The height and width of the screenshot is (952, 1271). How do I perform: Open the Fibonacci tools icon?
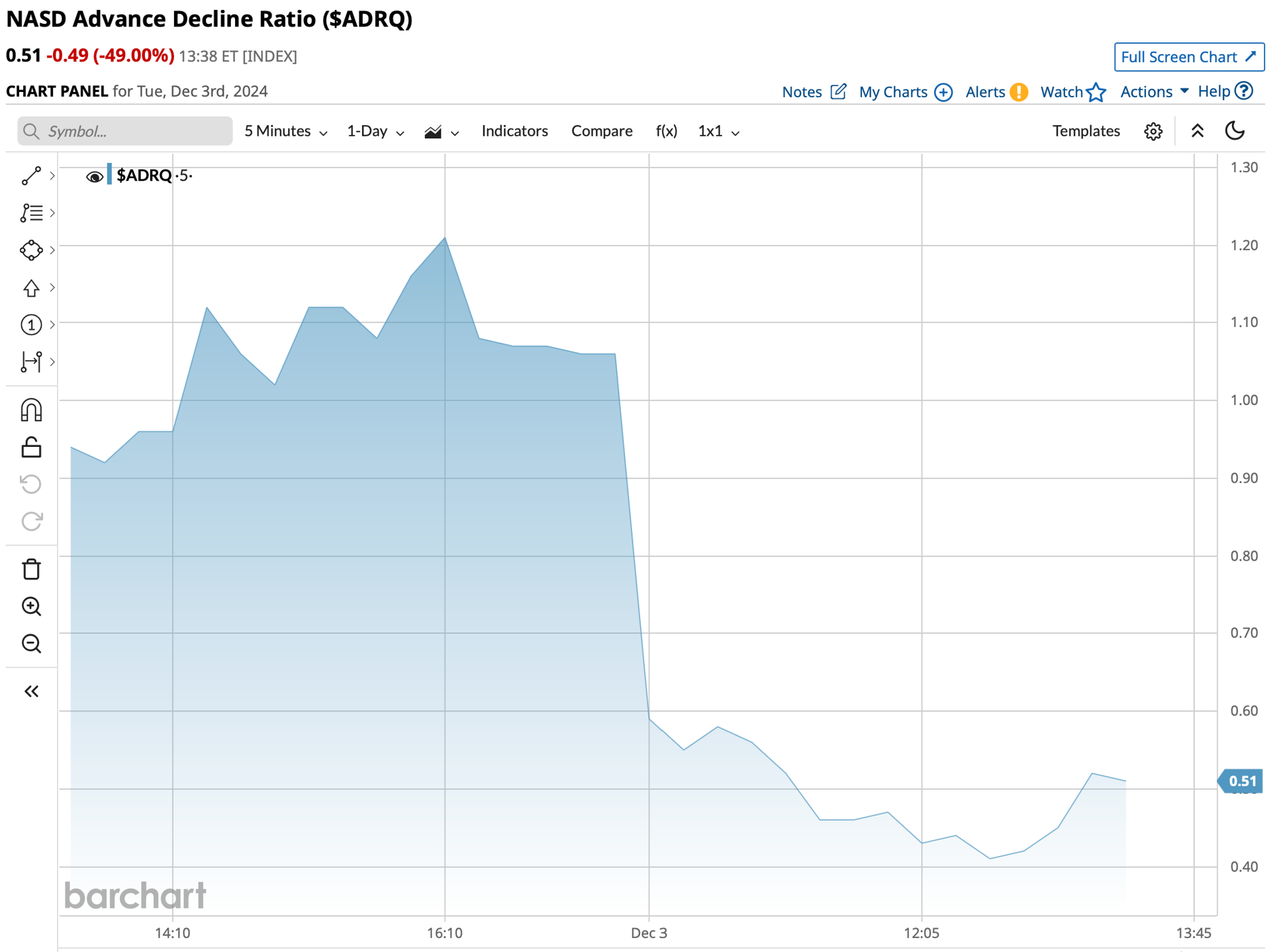pos(31,213)
